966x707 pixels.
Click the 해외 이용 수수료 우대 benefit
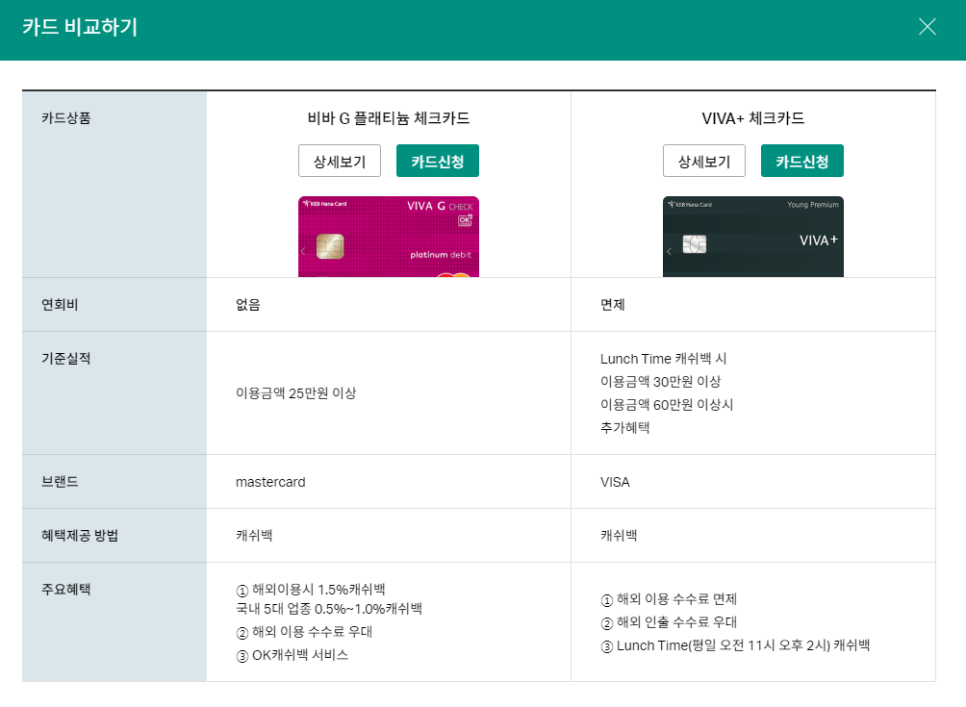304,632
